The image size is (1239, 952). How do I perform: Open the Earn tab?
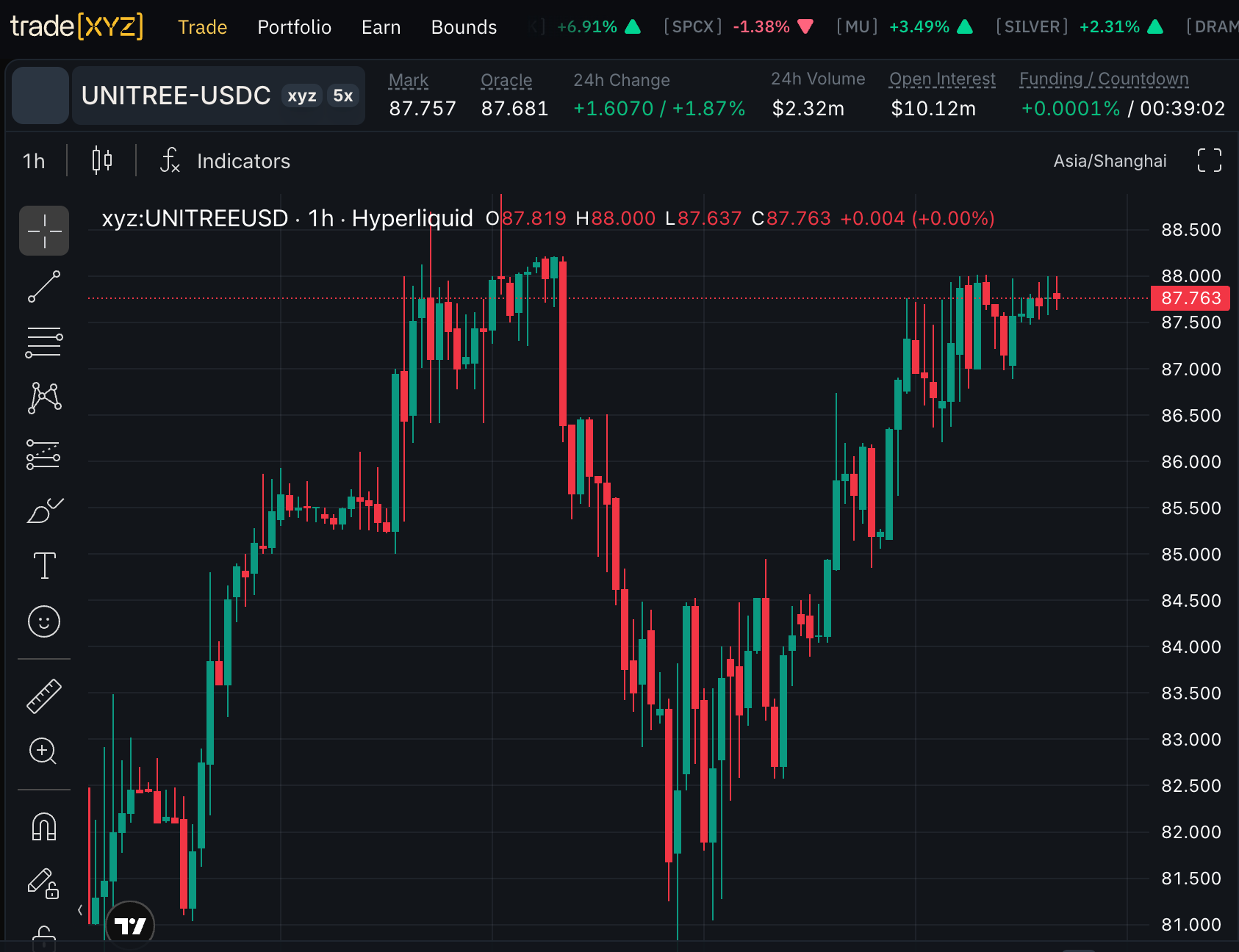coord(381,27)
